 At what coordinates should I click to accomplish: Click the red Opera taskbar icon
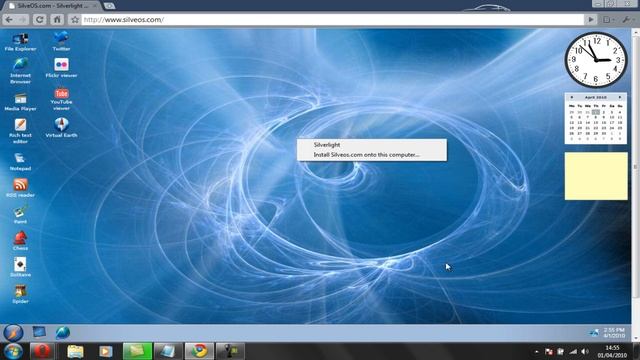[x=42, y=351]
